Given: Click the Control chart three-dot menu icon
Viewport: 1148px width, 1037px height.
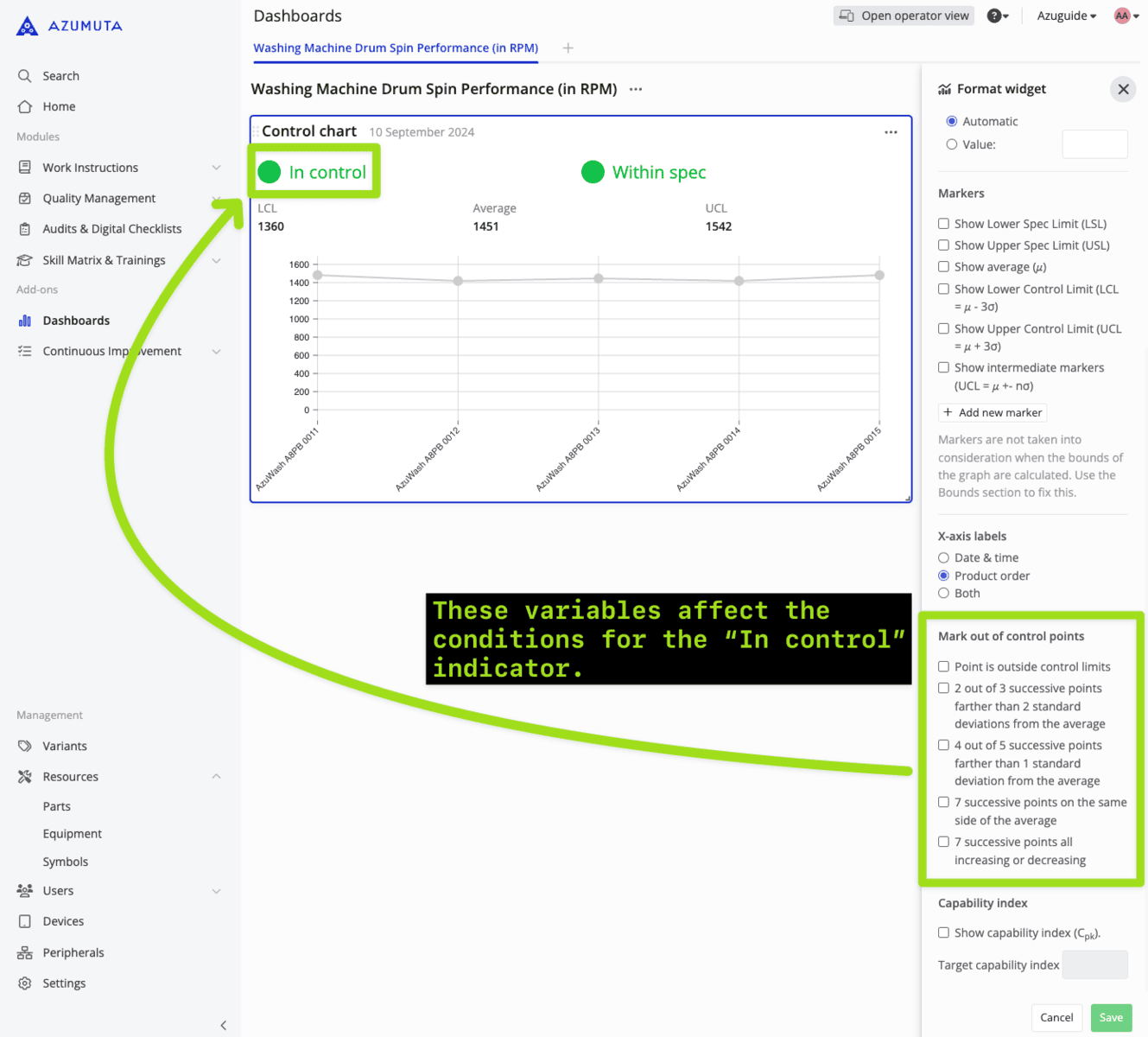Looking at the screenshot, I should (891, 132).
